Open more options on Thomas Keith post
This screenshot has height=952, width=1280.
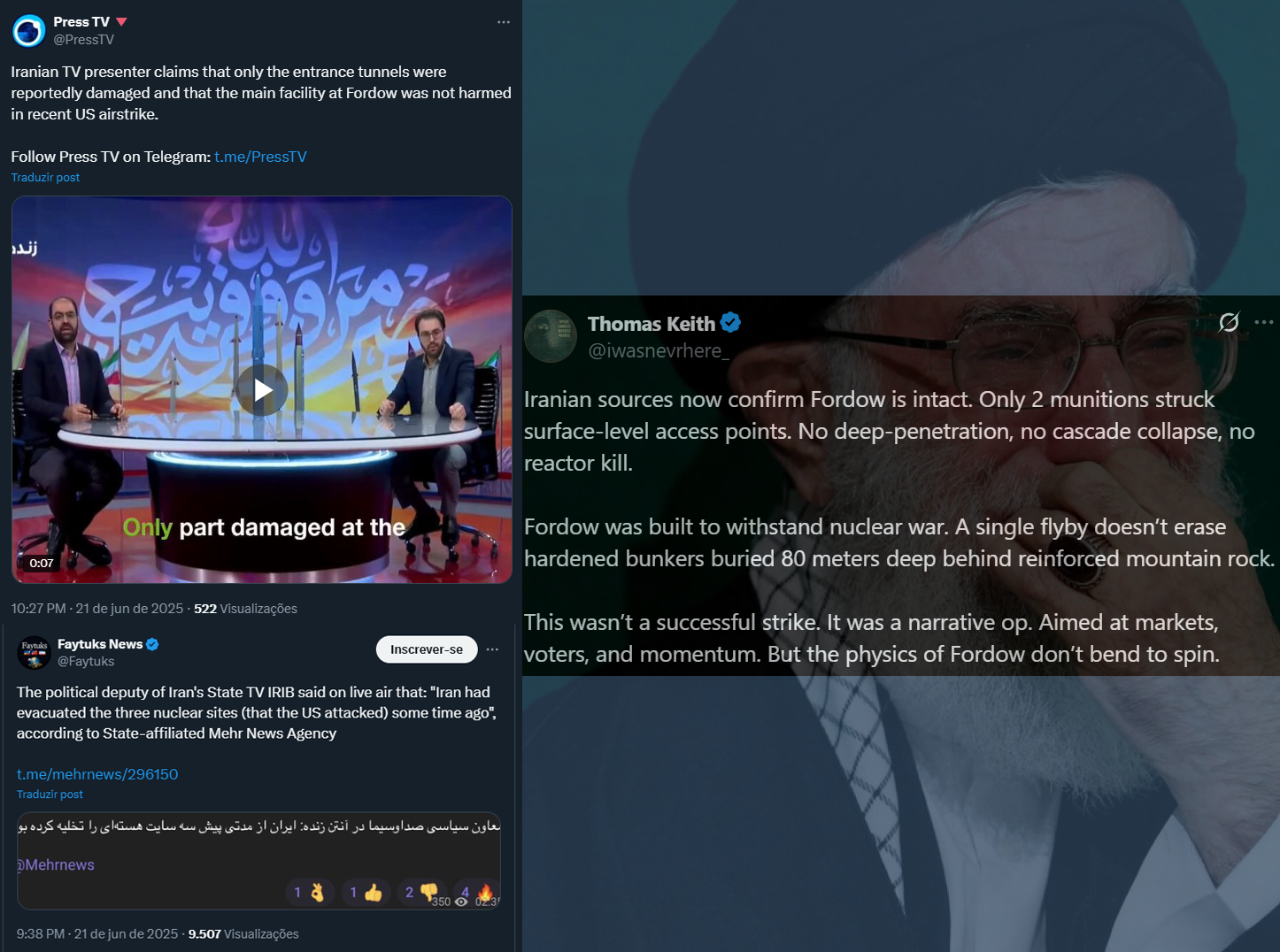(x=1264, y=322)
